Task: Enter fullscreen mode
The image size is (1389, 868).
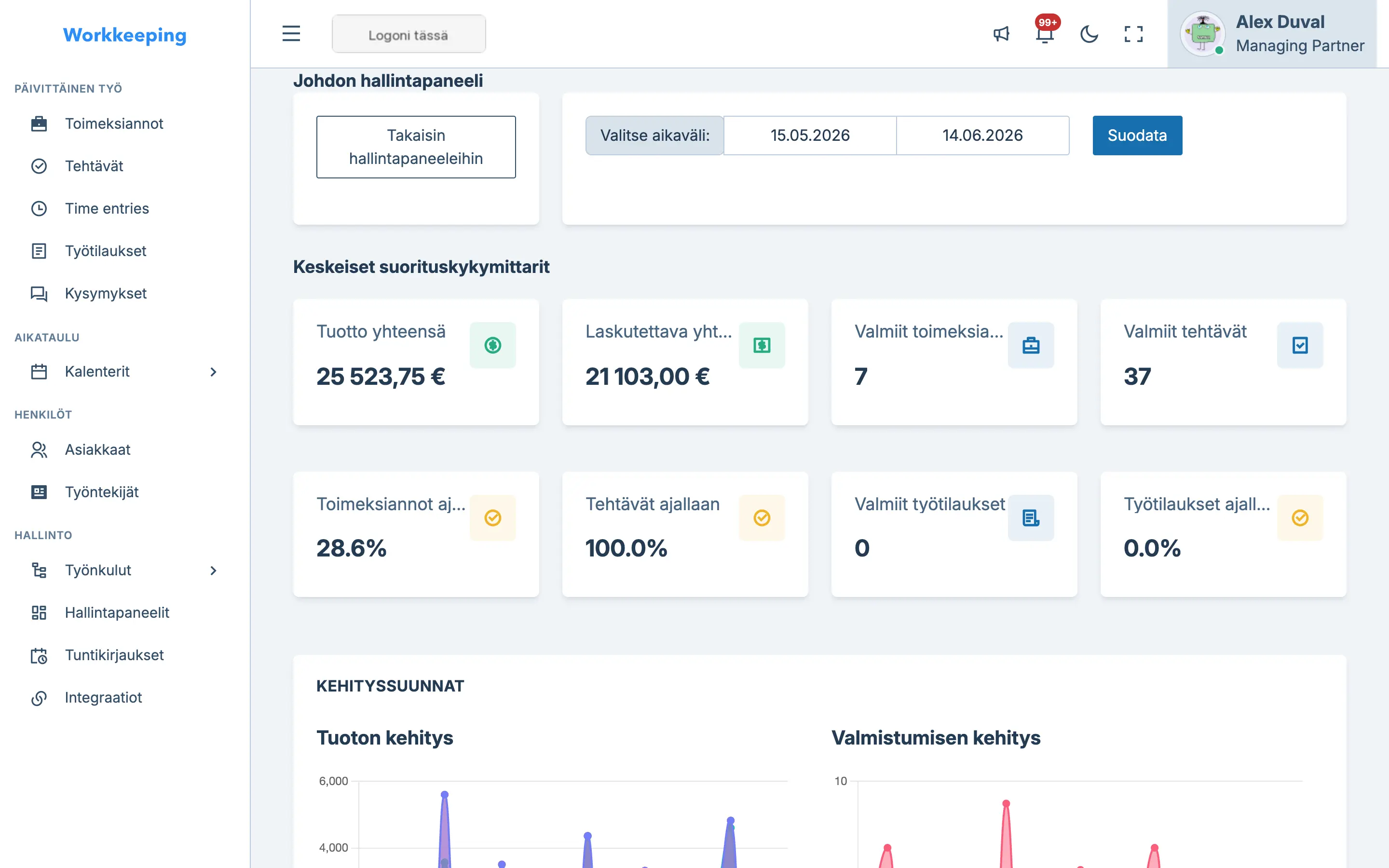Action: click(1133, 34)
